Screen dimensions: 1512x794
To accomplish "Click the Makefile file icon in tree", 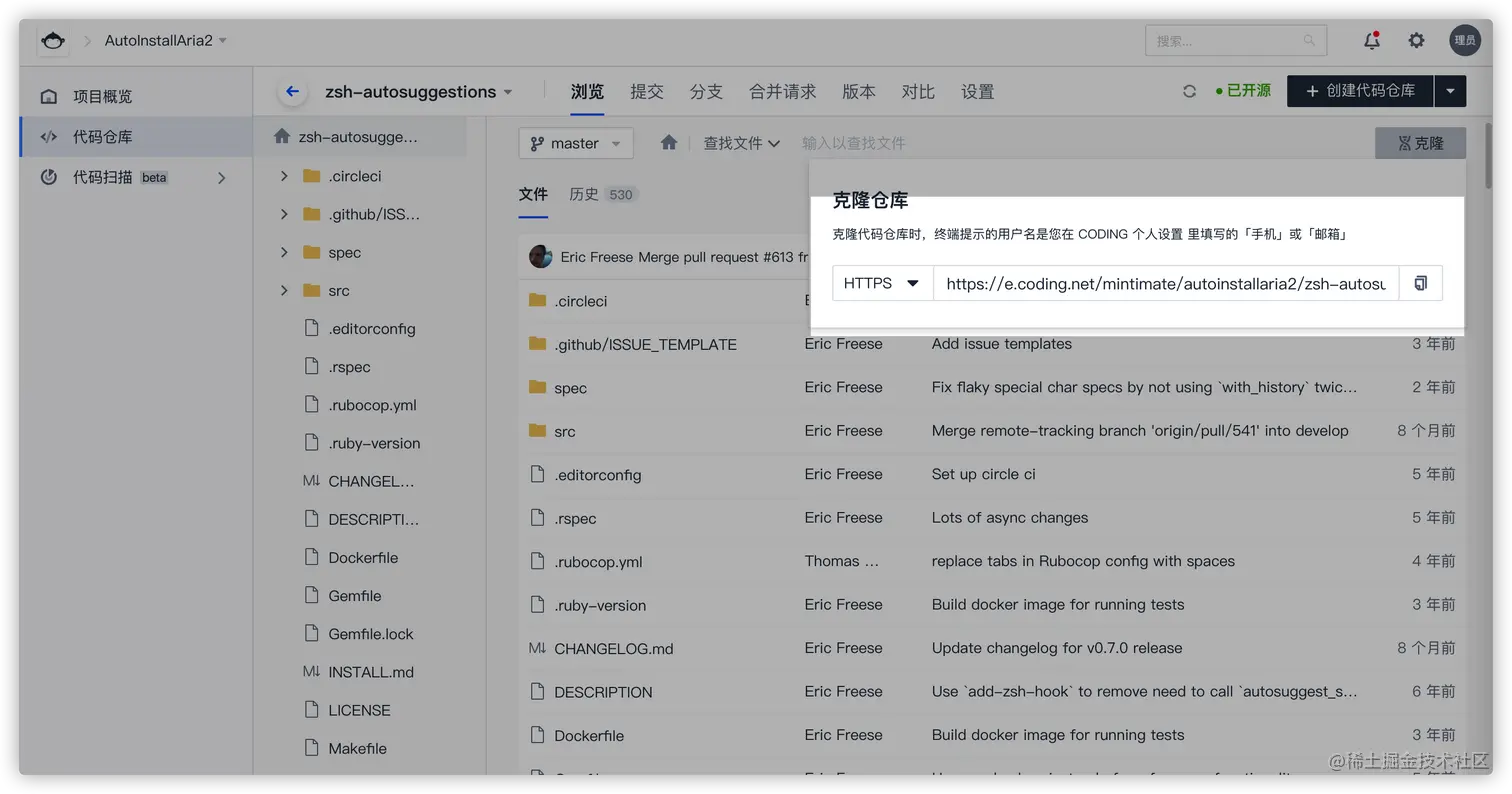I will (311, 748).
